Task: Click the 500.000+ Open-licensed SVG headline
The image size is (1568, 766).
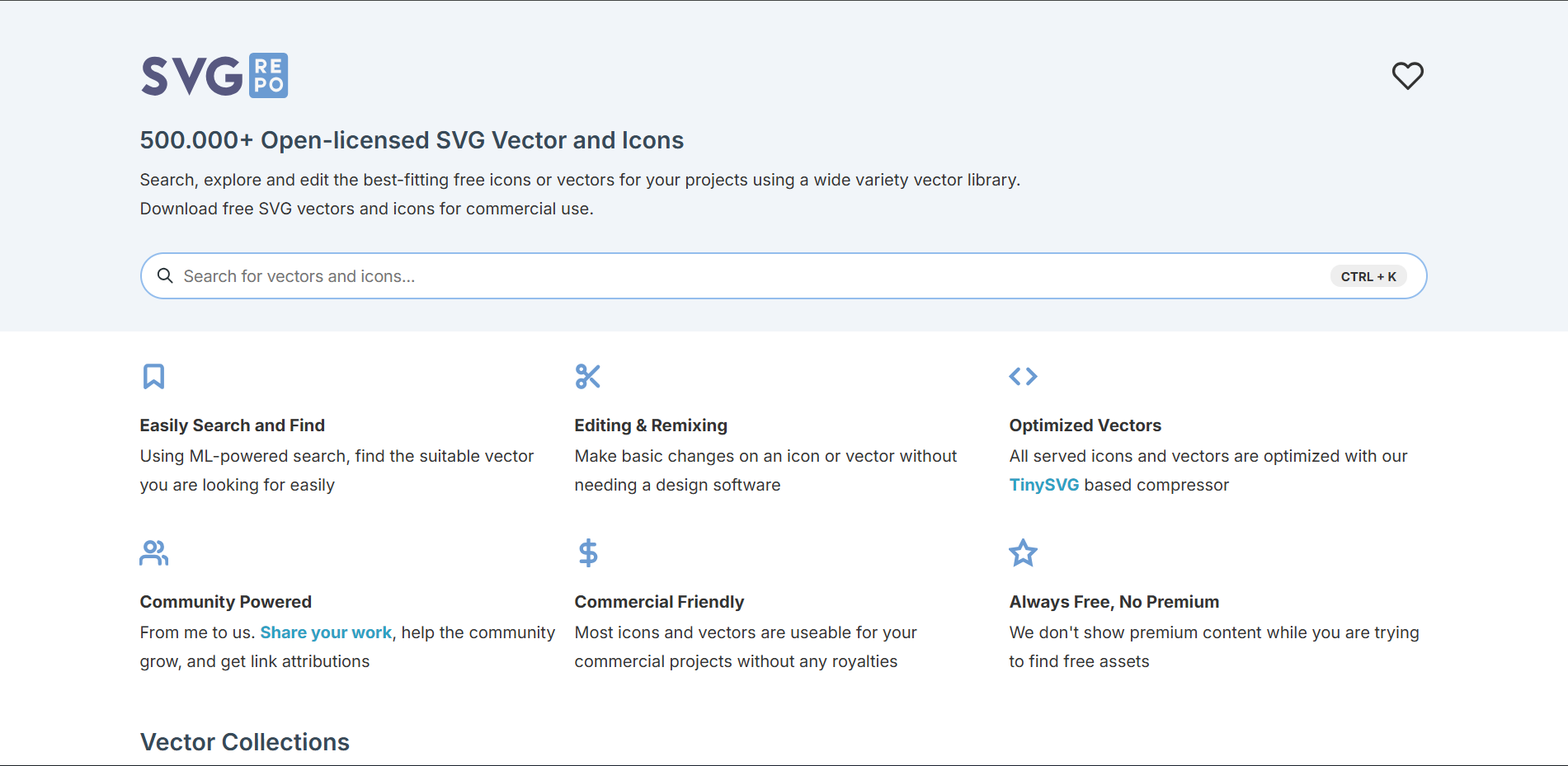Action: [x=411, y=140]
